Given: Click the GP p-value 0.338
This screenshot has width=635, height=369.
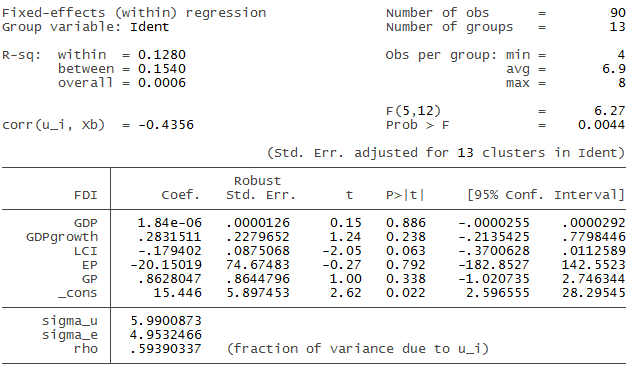Looking at the screenshot, I should [x=405, y=279].
